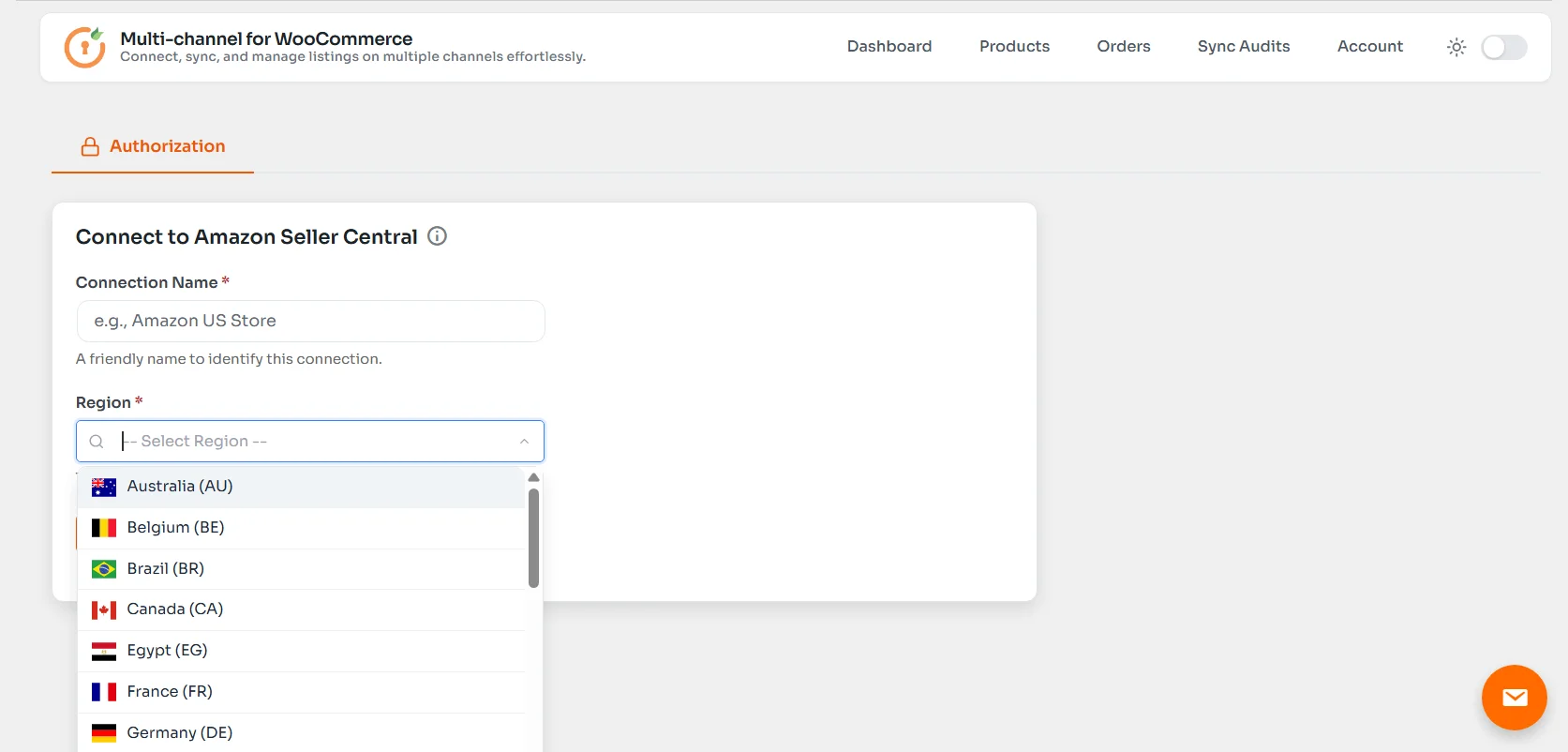The width and height of the screenshot is (1568, 752).
Task: Click the Australian flag icon
Action: 104,487
